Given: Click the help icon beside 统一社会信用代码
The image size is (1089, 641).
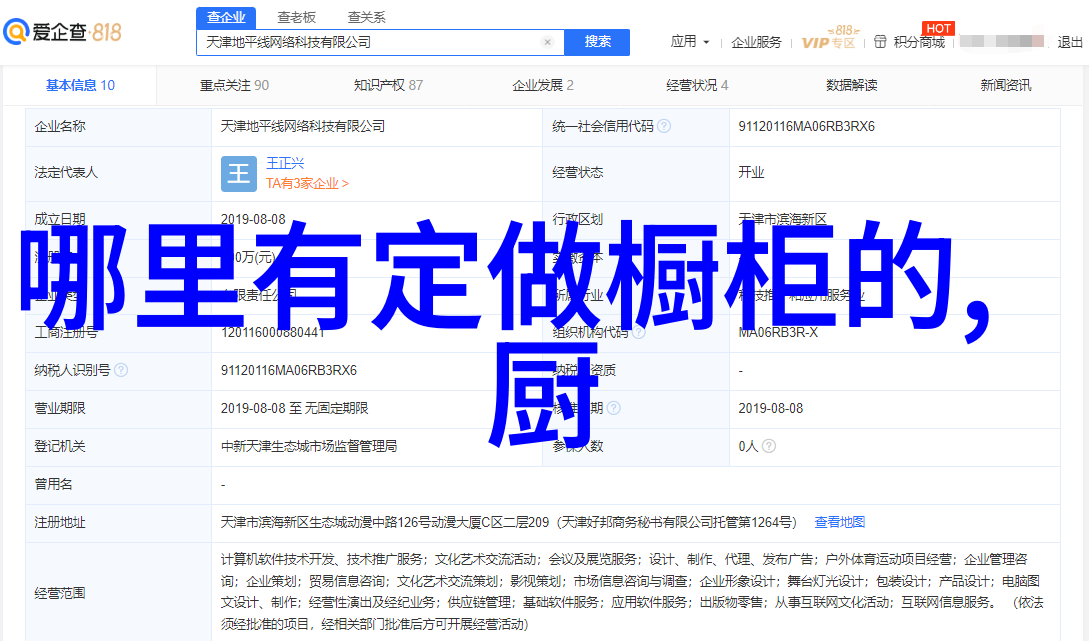Looking at the screenshot, I should [664, 127].
